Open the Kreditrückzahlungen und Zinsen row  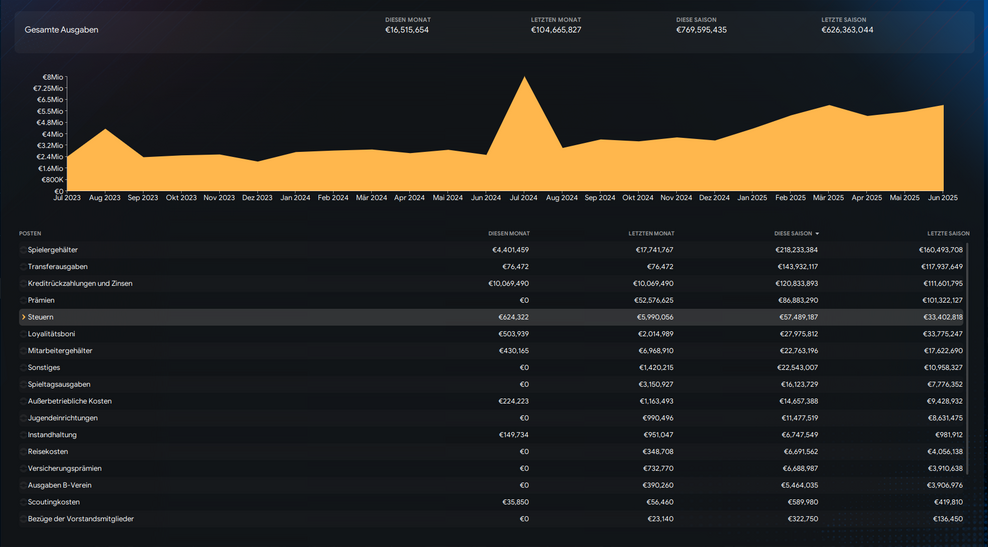[80, 283]
